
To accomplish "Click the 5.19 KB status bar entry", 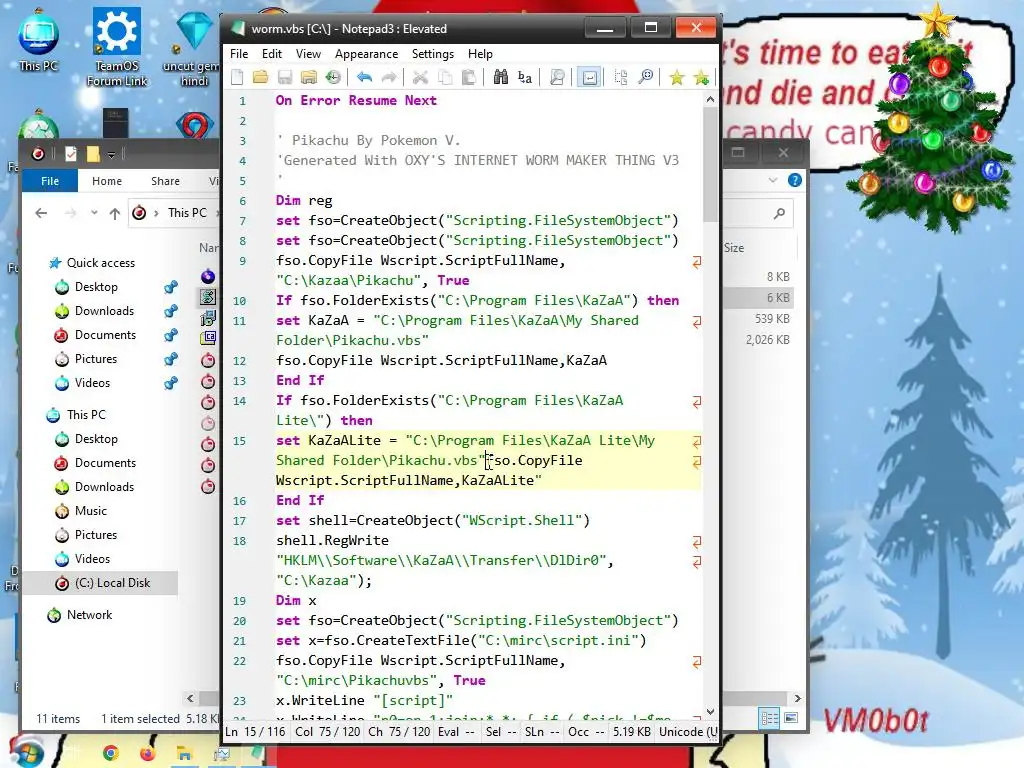I will [631, 732].
